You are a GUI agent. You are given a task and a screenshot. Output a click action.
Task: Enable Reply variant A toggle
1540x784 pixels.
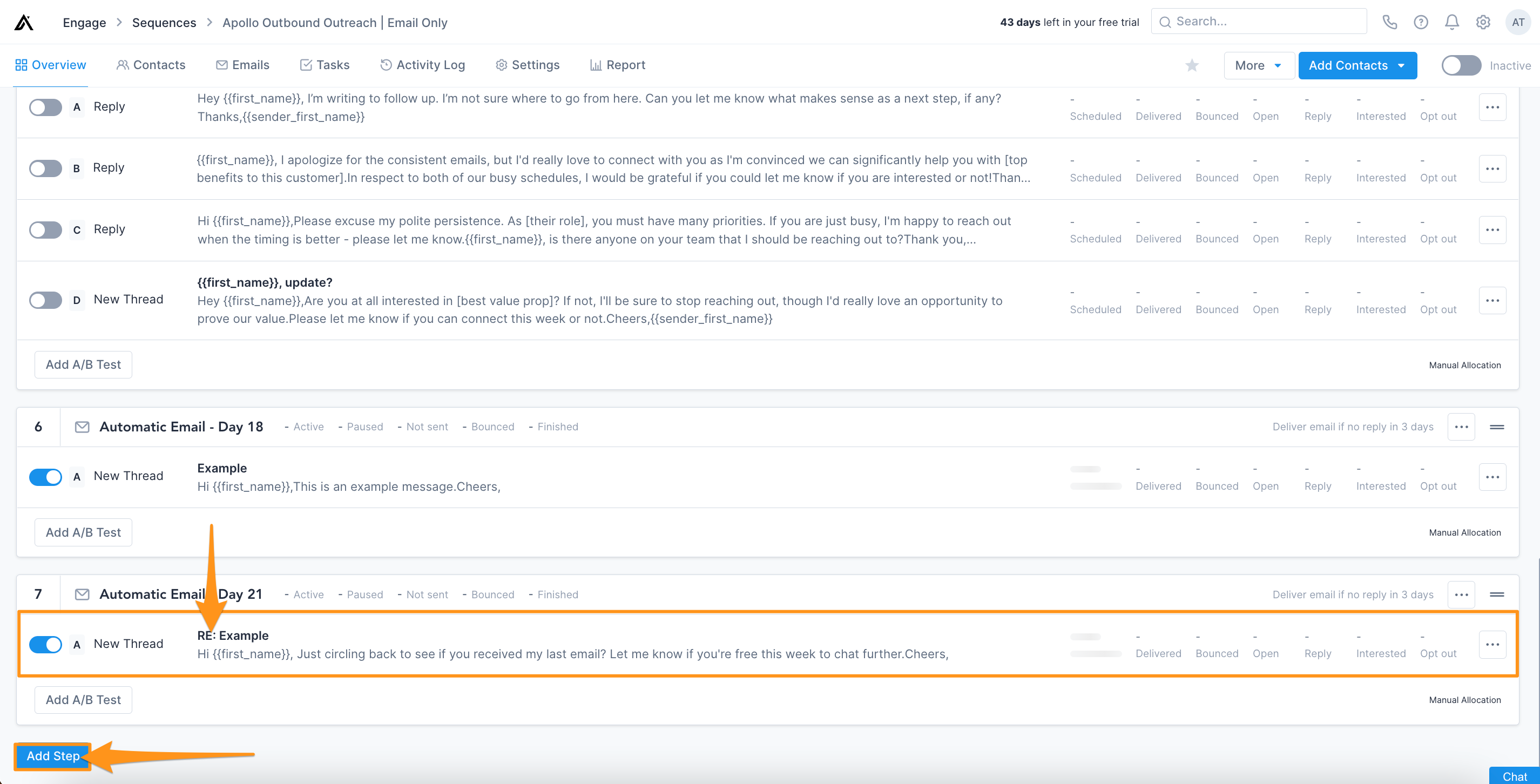click(45, 107)
